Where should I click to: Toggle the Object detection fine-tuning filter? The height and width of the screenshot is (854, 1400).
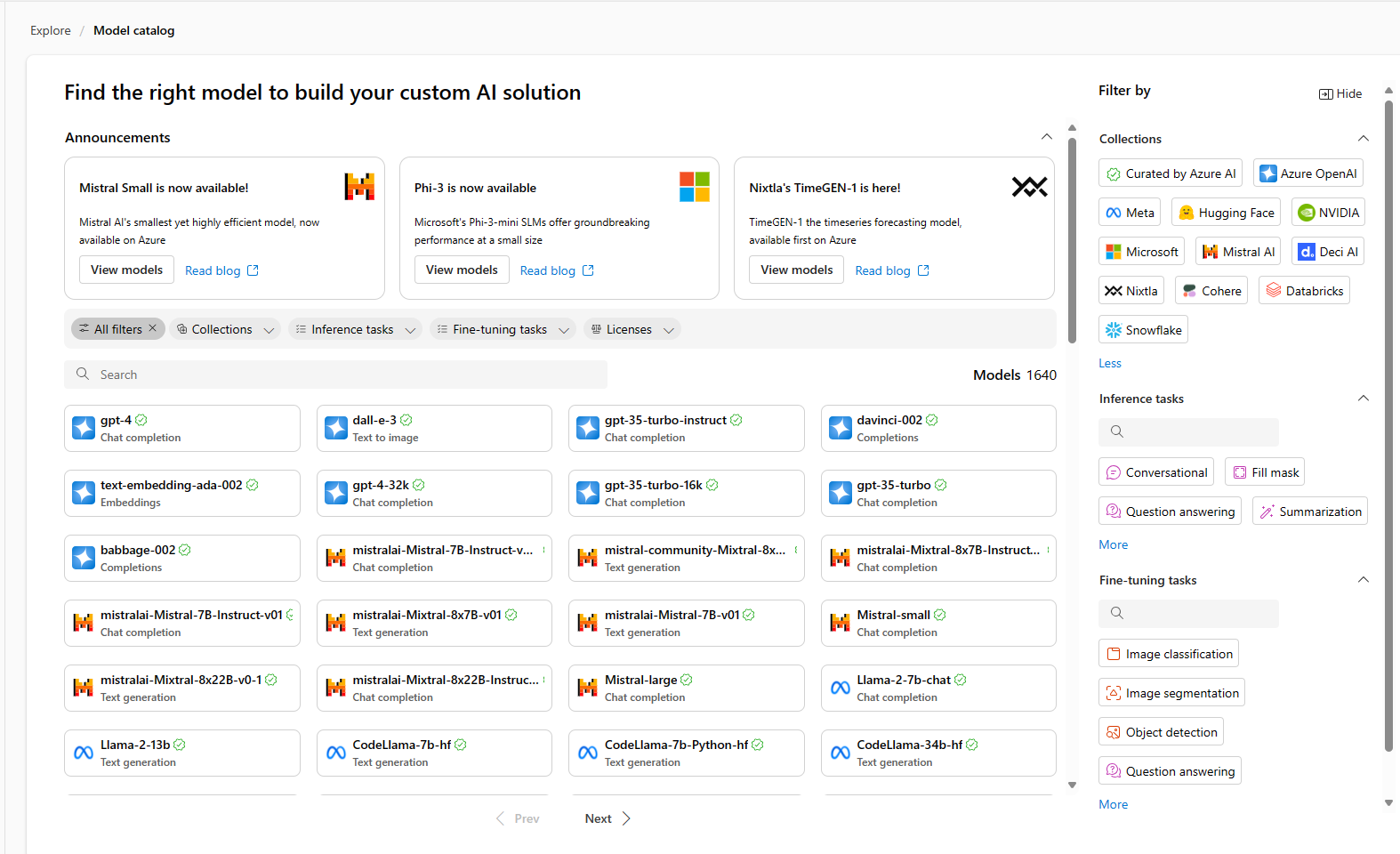pyautogui.click(x=1161, y=732)
